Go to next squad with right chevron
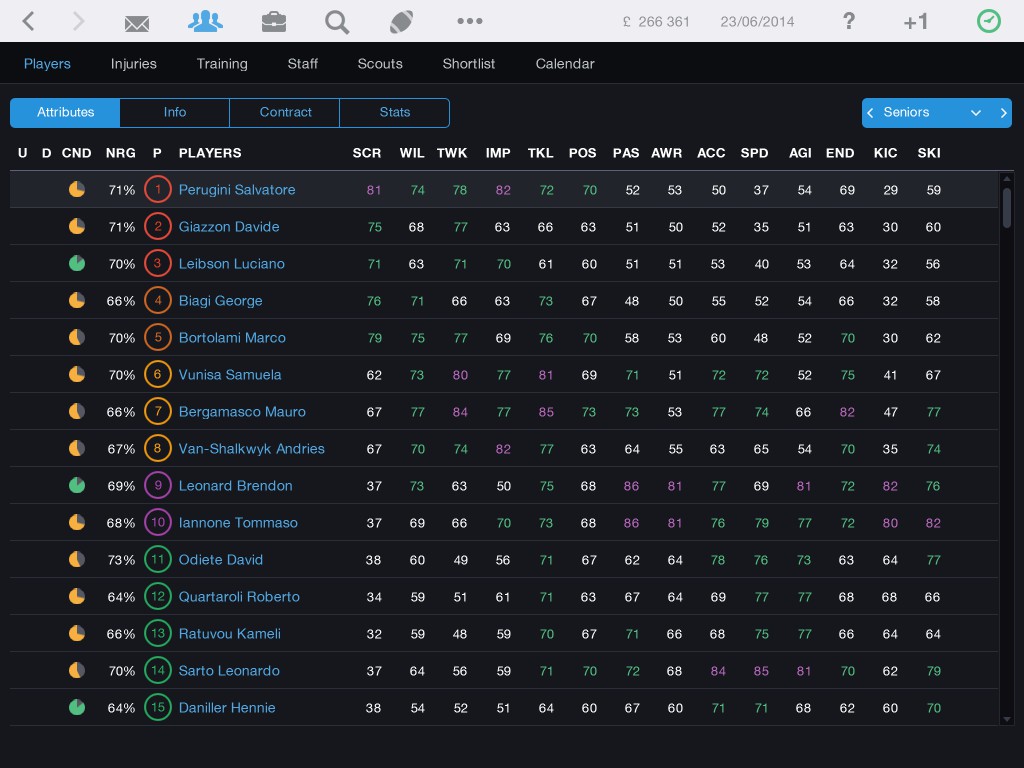 [1003, 113]
